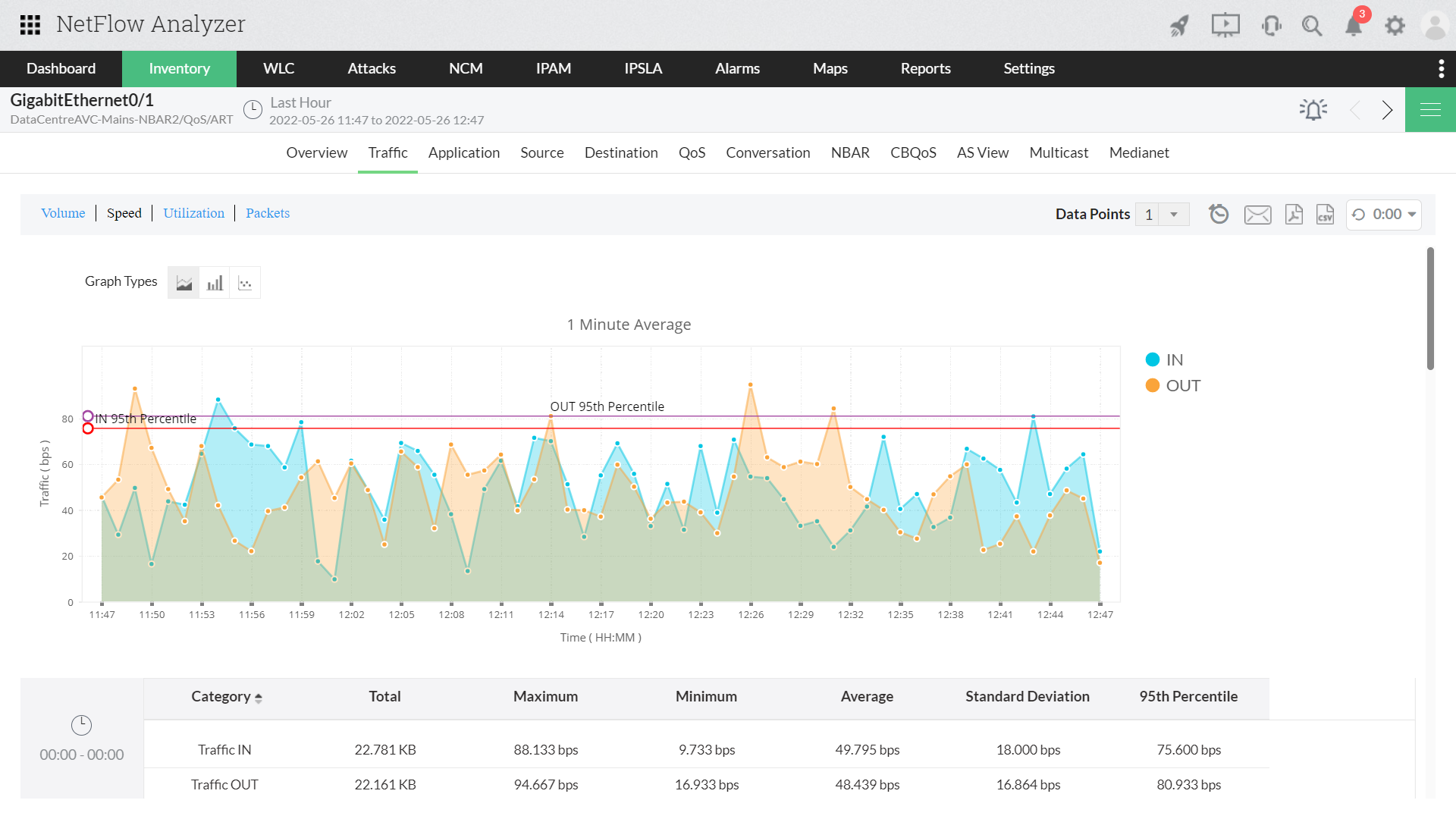Toggle IN 95th Percentile marker circle
Viewport: 1456px width, 819px height.
coord(88,416)
